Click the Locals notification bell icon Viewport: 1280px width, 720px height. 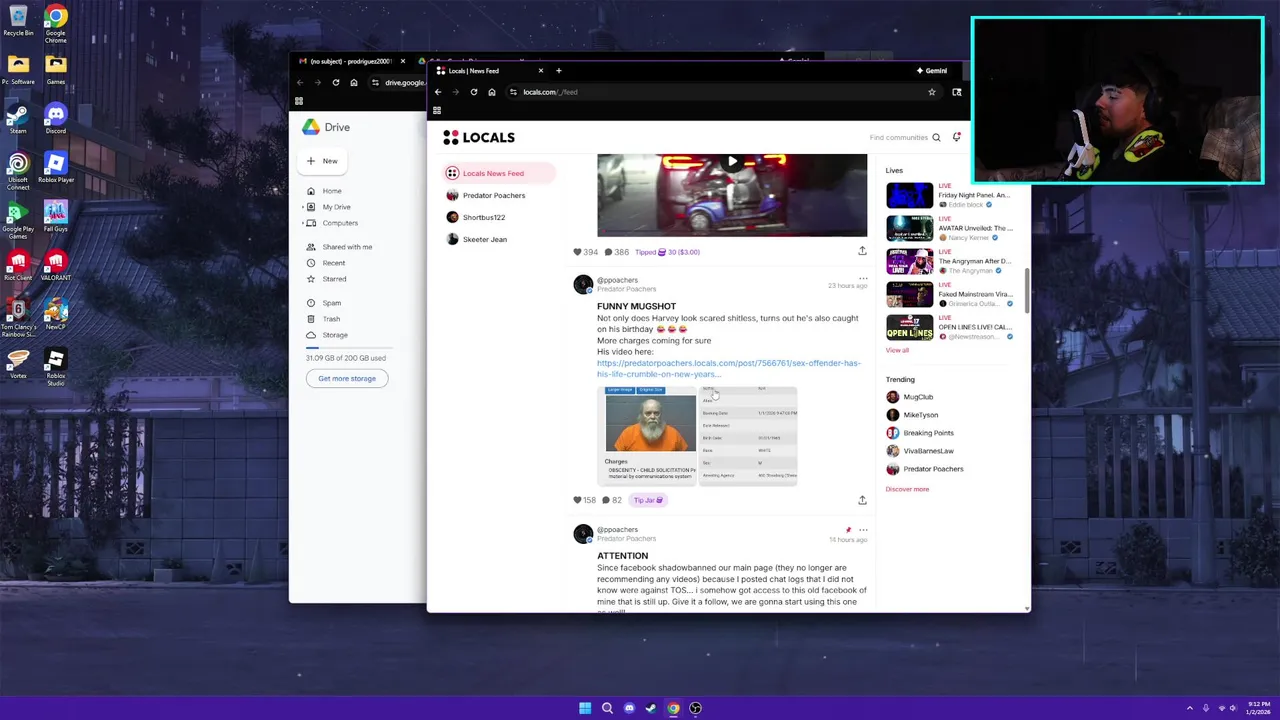click(x=956, y=137)
